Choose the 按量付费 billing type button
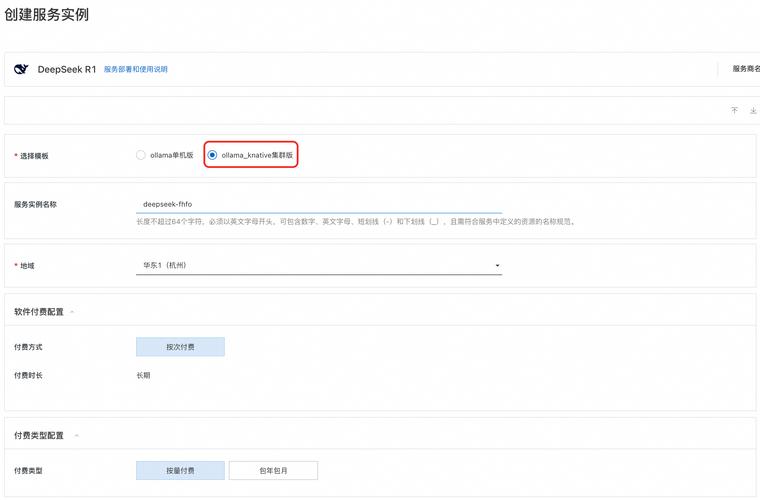Screen dimensions: 760x500 click(180, 470)
